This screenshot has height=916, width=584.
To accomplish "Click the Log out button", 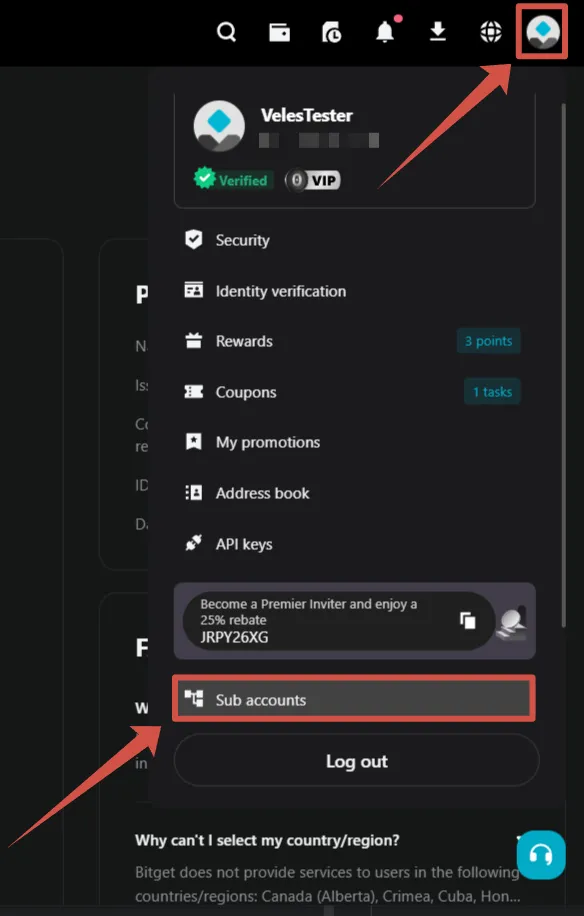I will click(x=356, y=760).
